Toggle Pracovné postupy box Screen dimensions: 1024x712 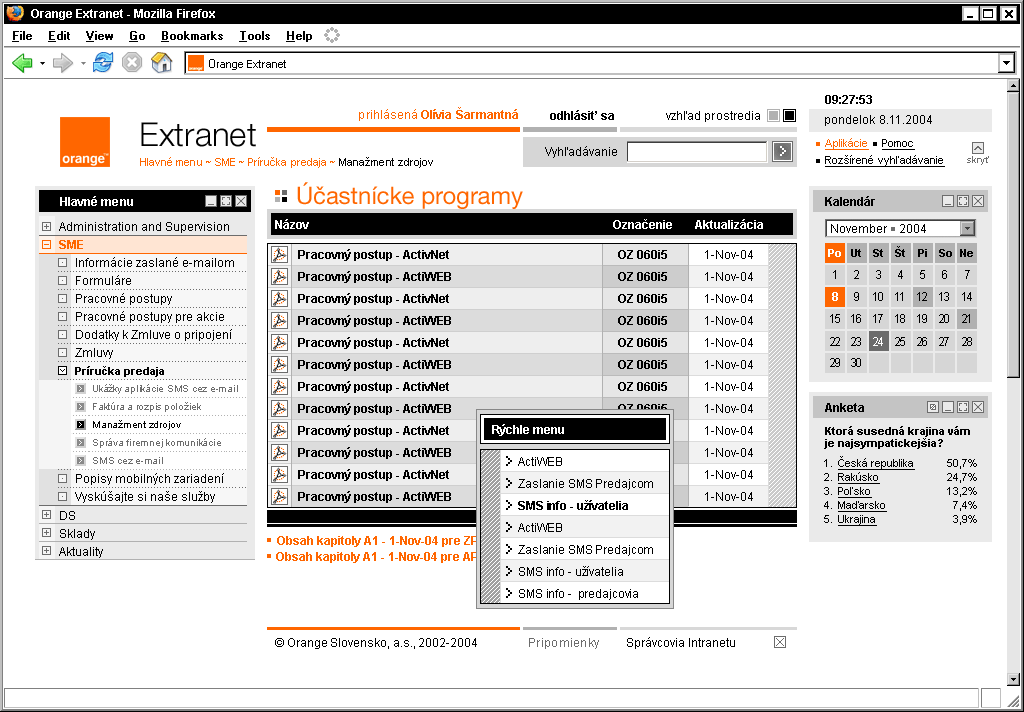point(63,299)
